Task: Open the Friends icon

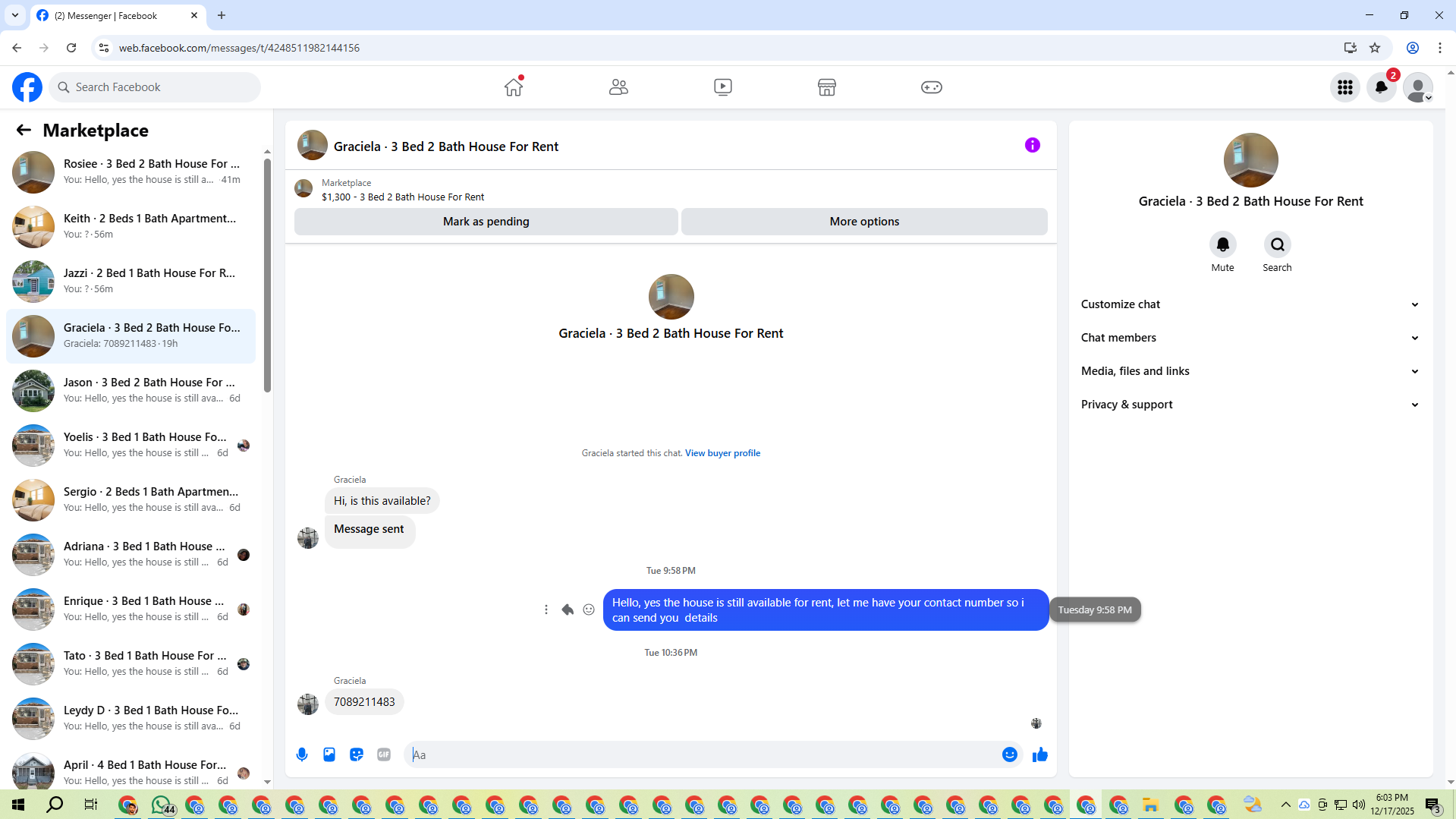Action: [x=618, y=87]
